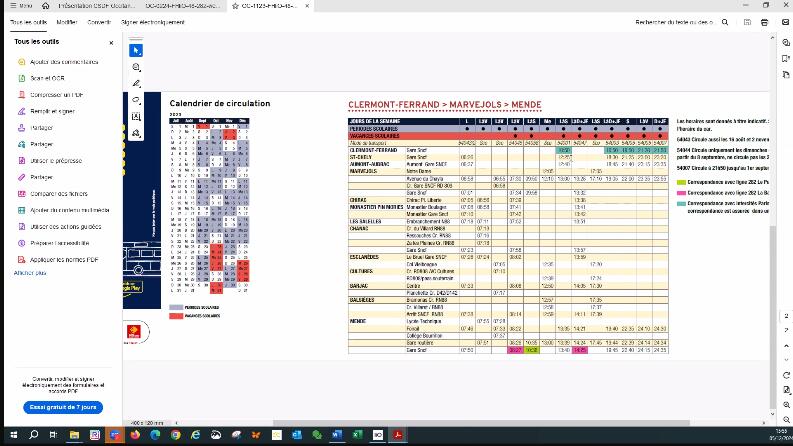Open the Menu hamburger dropdown

(21, 6)
